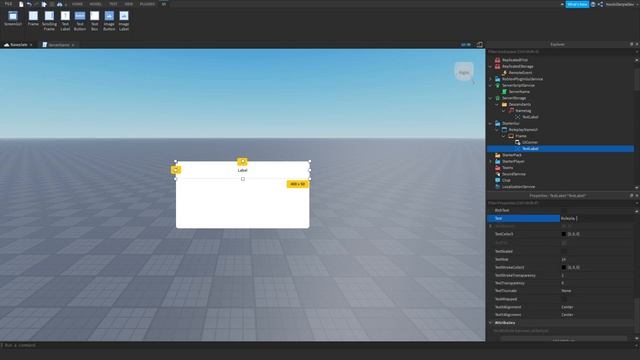Click the binoculars find icon
This screenshot has height=360, width=640.
coord(60,4)
